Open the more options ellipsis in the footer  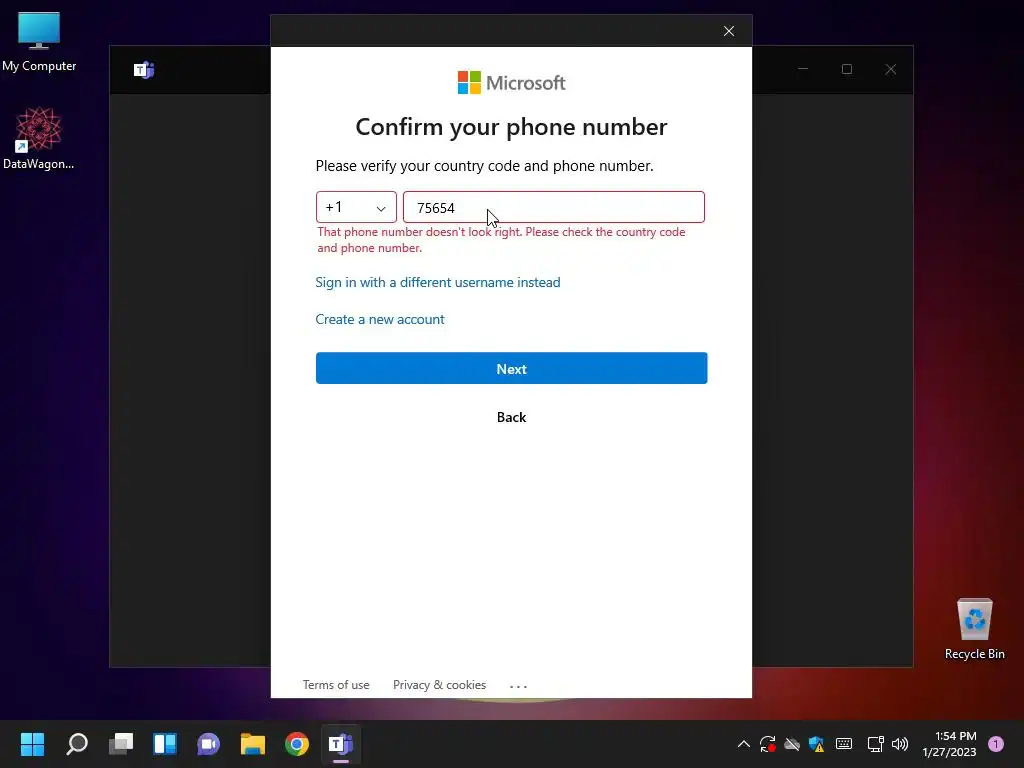pyautogui.click(x=519, y=686)
